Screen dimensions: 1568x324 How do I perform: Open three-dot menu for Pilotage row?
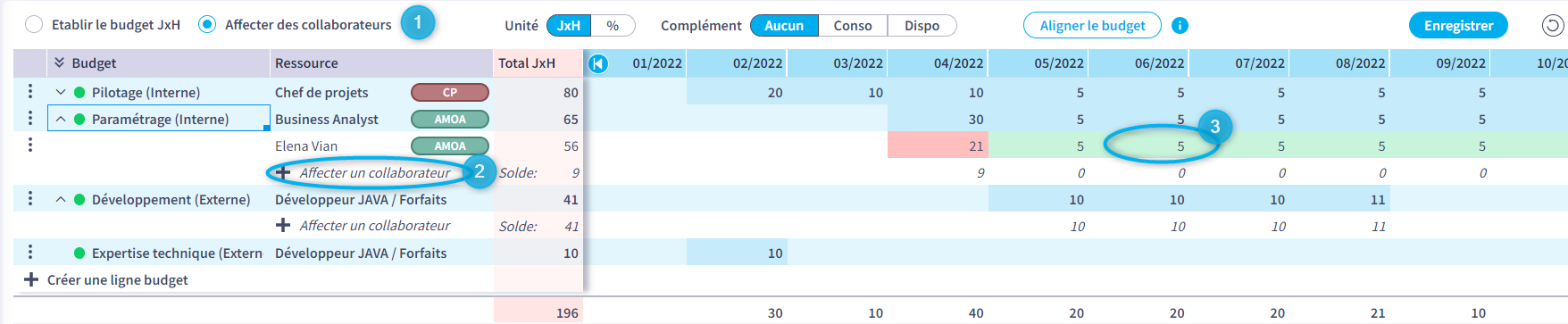pos(30,91)
